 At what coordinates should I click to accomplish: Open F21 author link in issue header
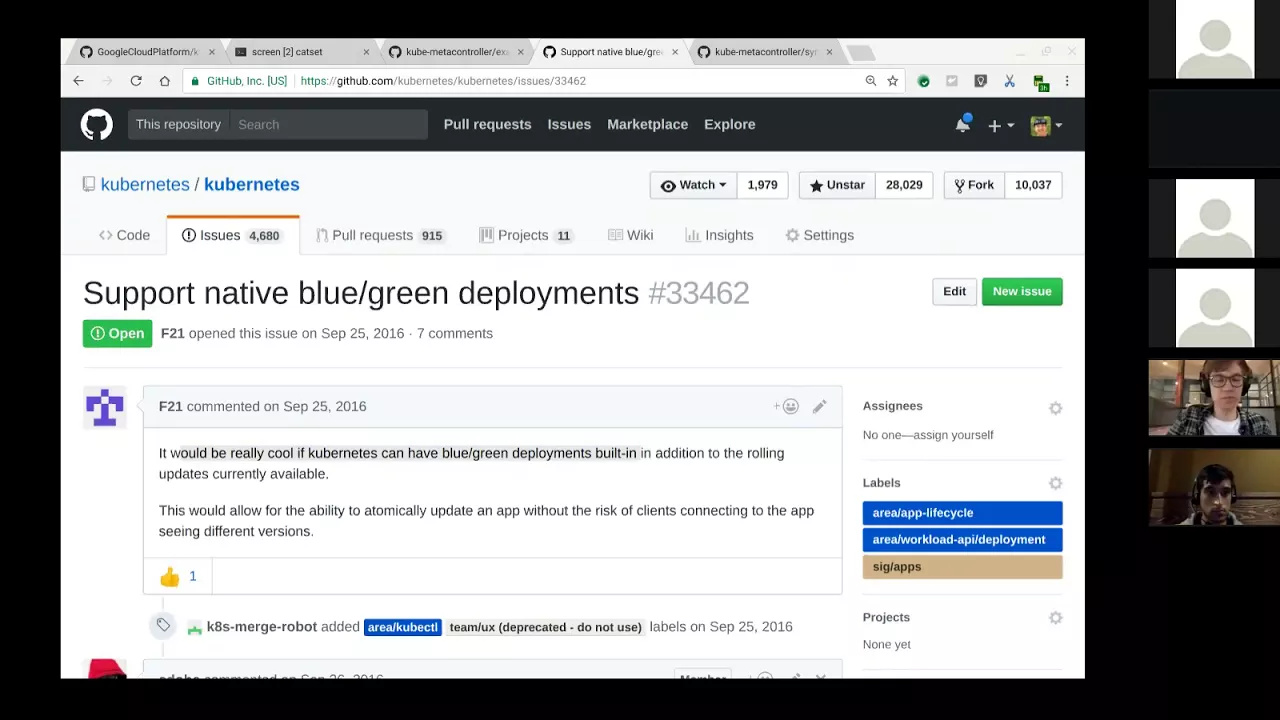click(x=172, y=333)
